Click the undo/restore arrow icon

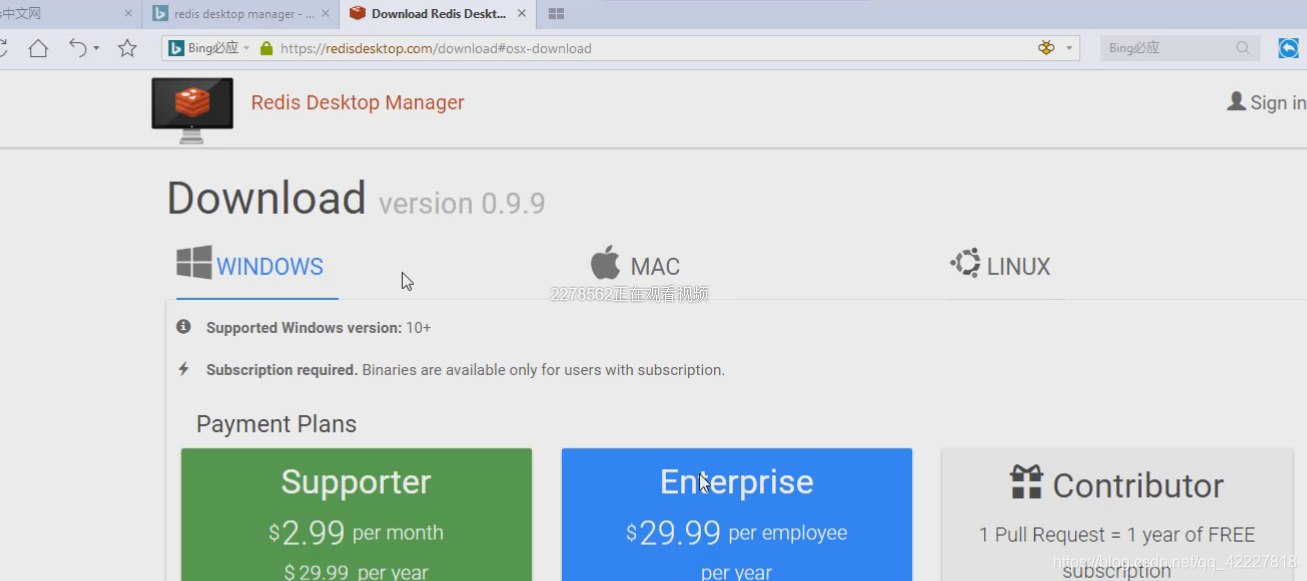coord(78,47)
